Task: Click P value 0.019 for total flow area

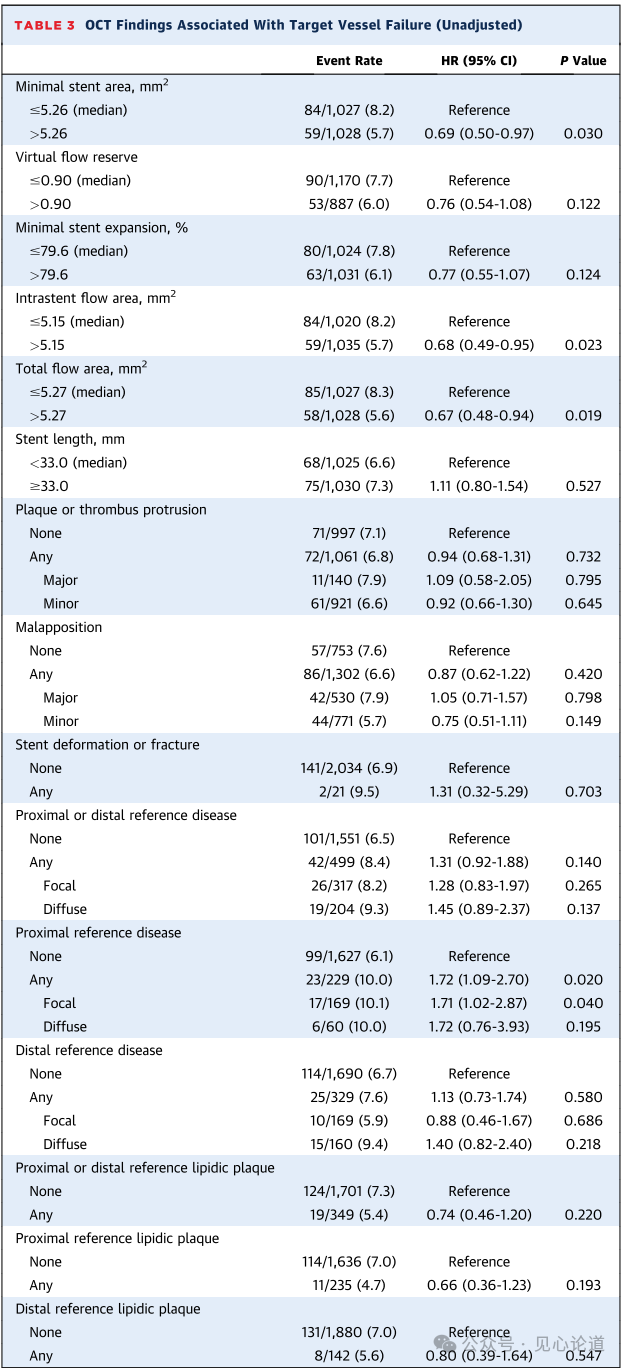Action: 583,416
